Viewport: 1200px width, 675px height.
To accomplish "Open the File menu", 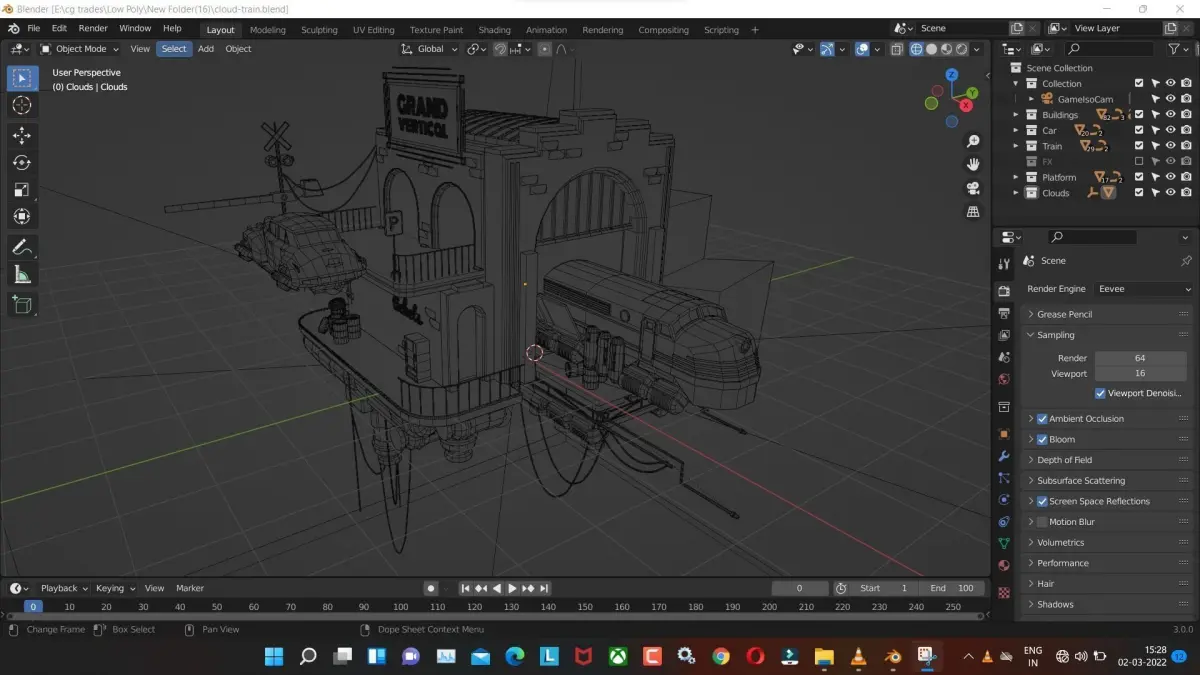I will (34, 29).
